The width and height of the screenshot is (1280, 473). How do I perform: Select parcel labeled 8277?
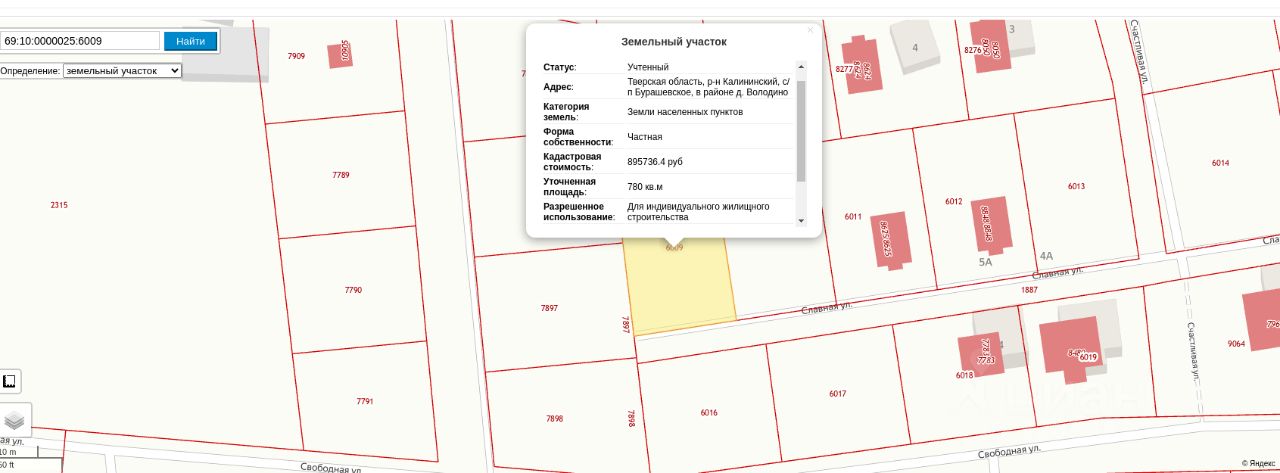844,69
